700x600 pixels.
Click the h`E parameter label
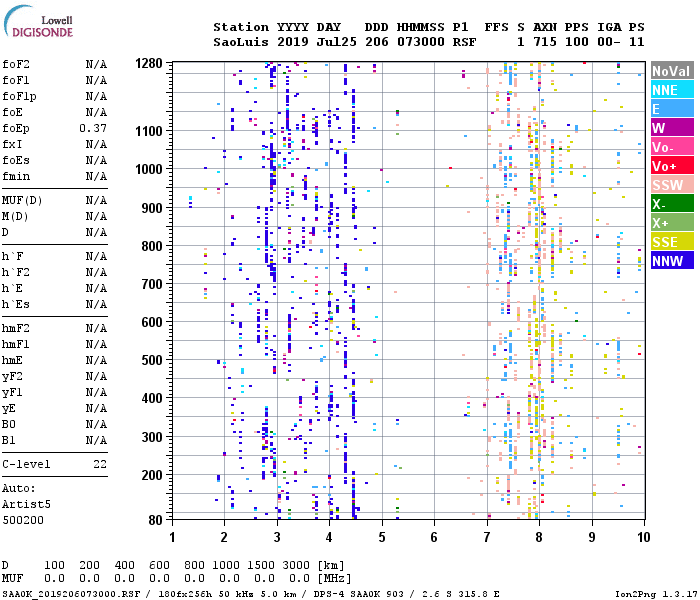tap(12, 289)
